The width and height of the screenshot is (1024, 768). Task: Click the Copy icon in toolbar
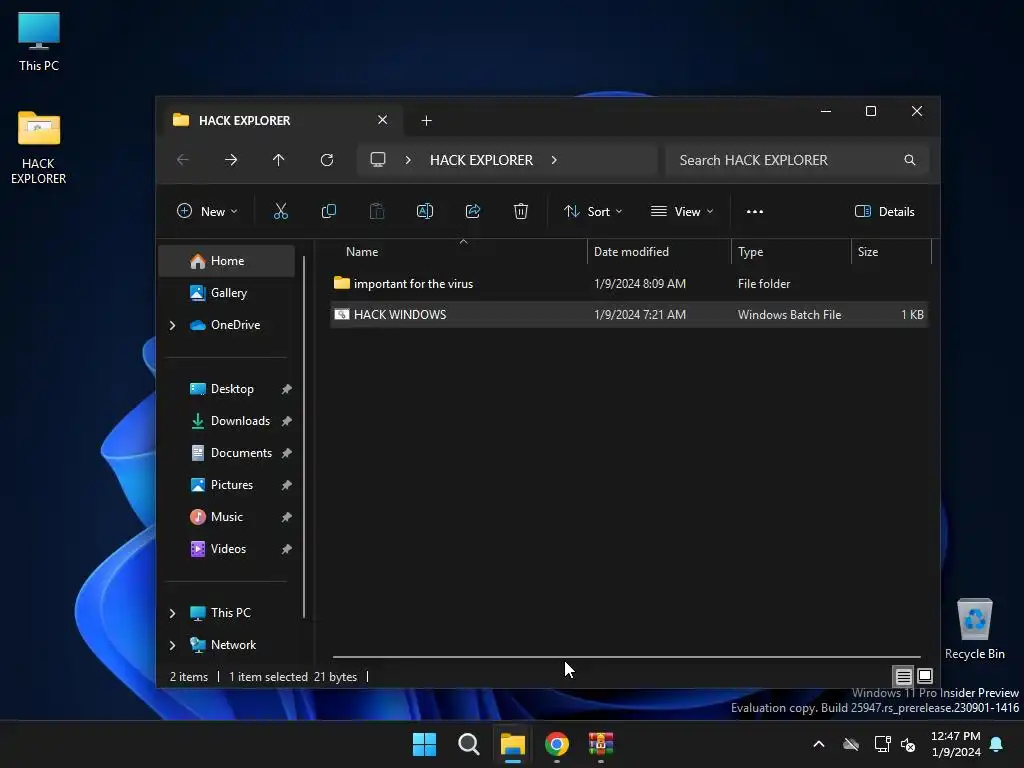pyautogui.click(x=328, y=211)
